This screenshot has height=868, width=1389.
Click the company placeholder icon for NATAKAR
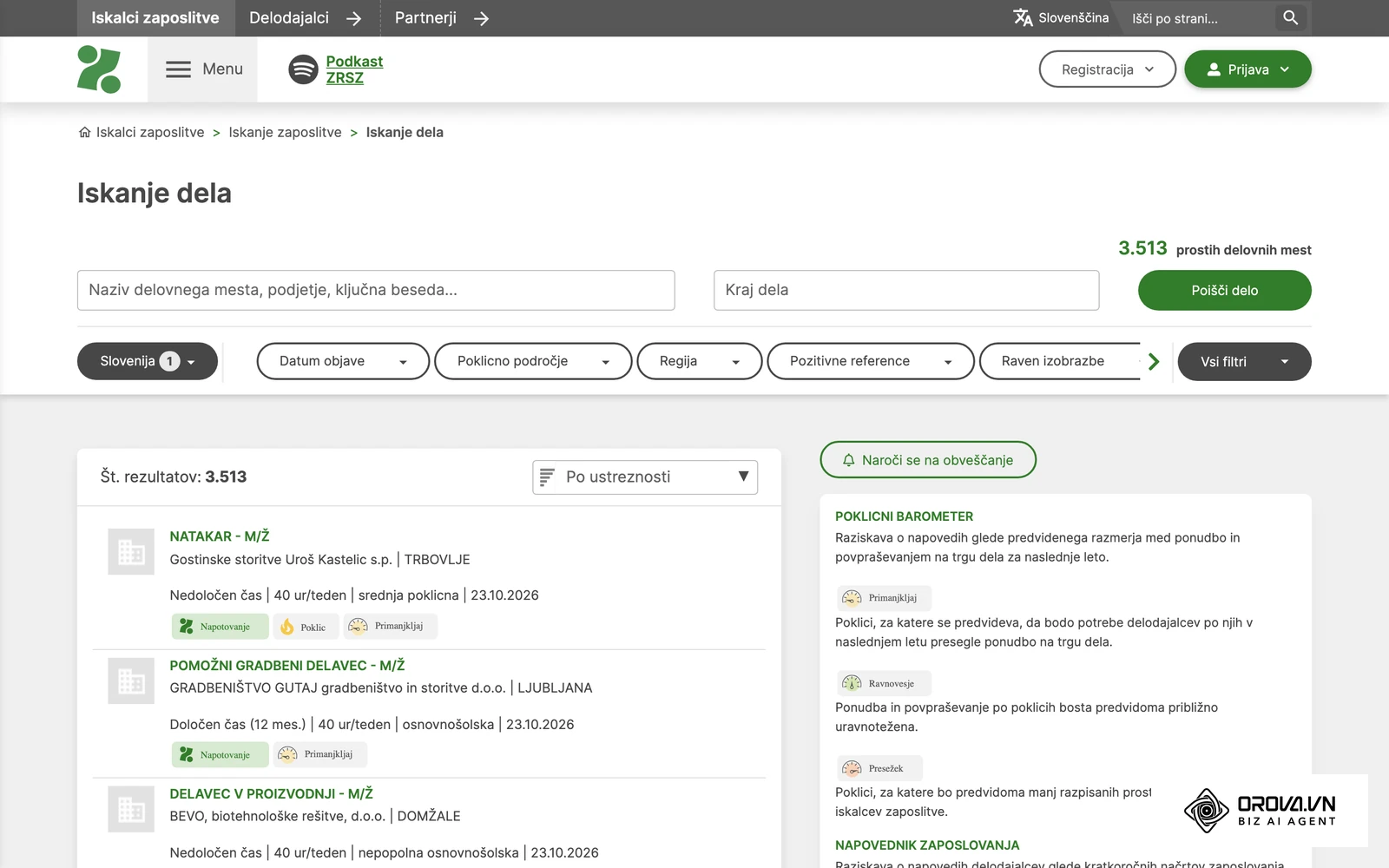point(131,551)
